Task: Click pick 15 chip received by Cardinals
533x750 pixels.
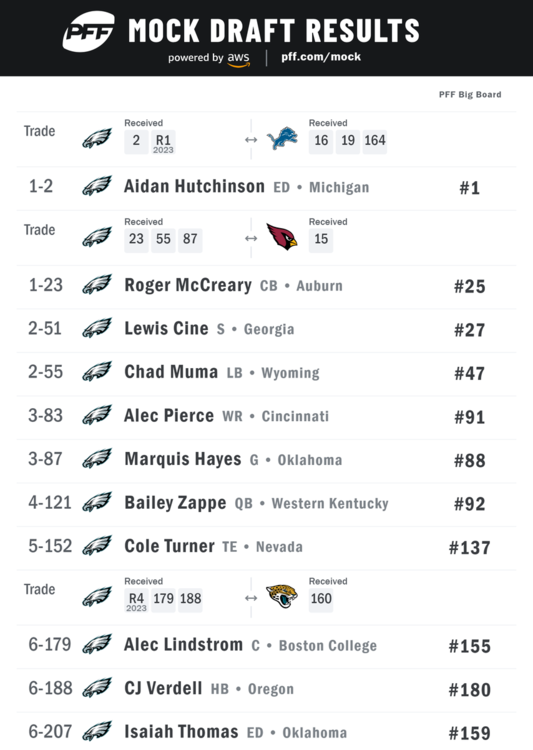Action: pos(321,239)
